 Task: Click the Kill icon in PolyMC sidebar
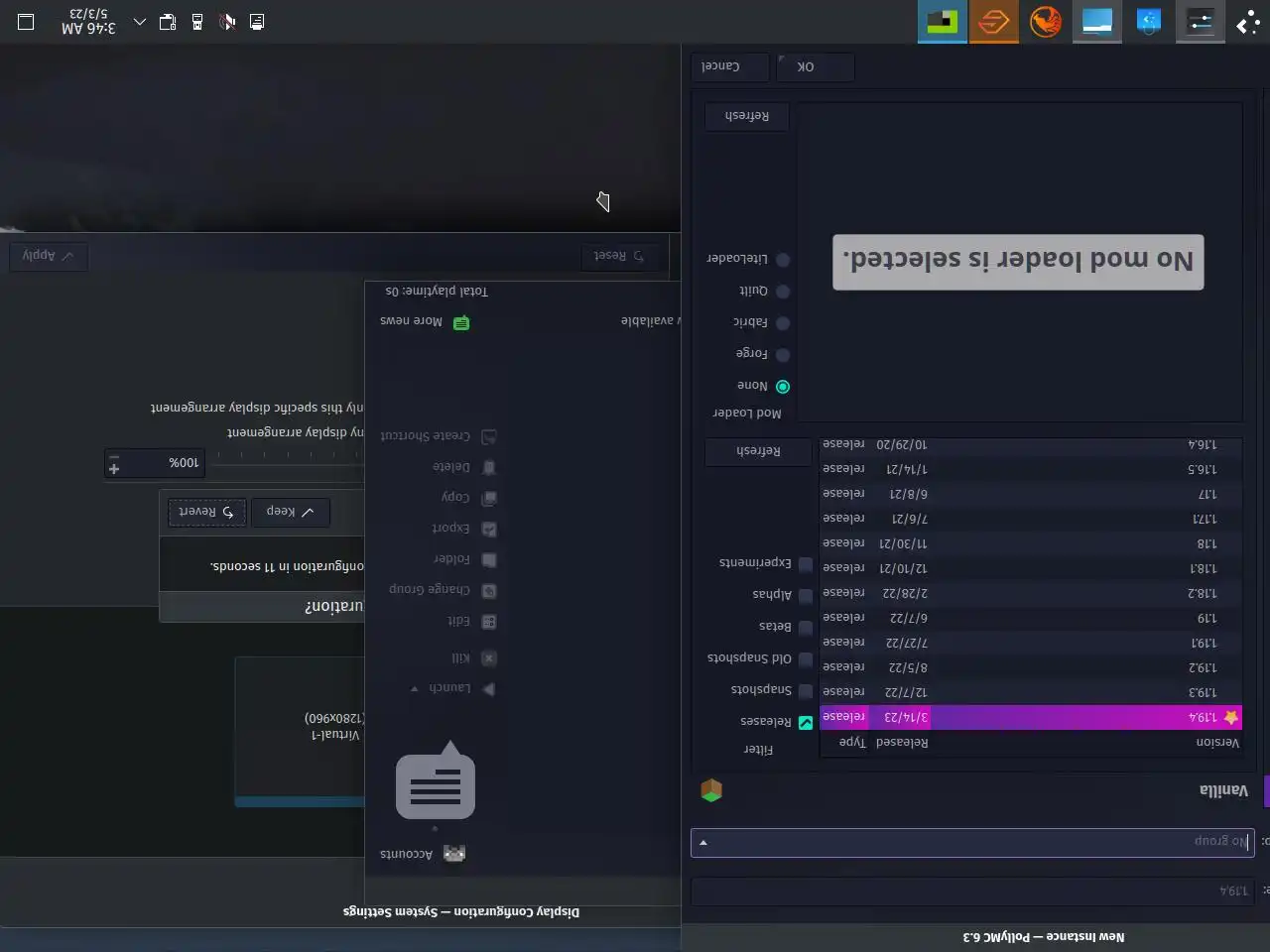pyautogui.click(x=488, y=657)
